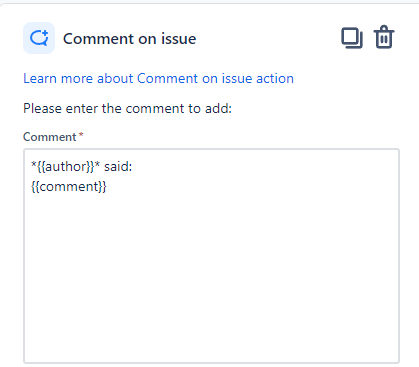419x367 pixels.
Task: Click the red required asterisk beside Comment
Action: click(81, 135)
